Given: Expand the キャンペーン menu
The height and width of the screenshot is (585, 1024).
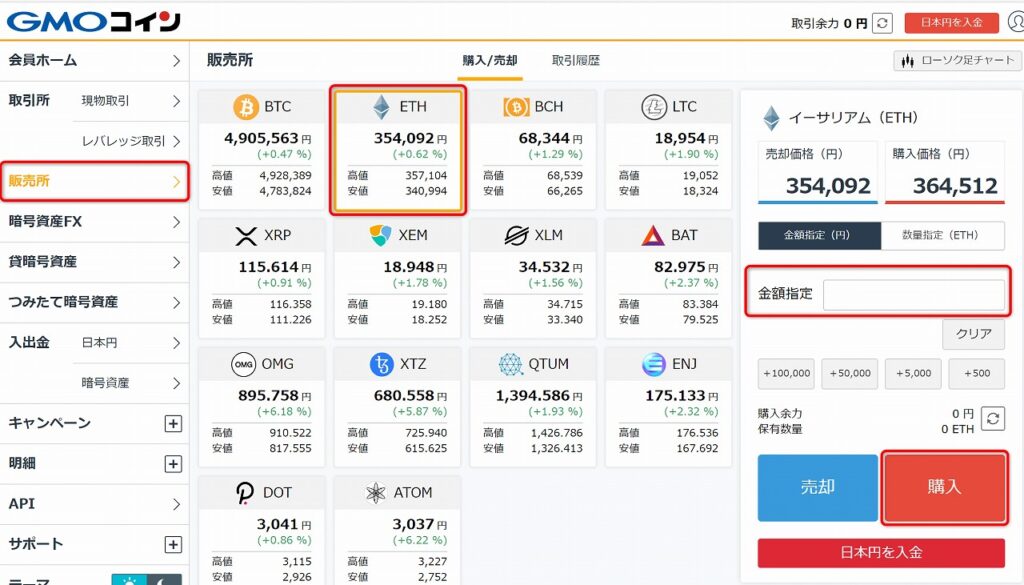Looking at the screenshot, I should [x=172, y=424].
